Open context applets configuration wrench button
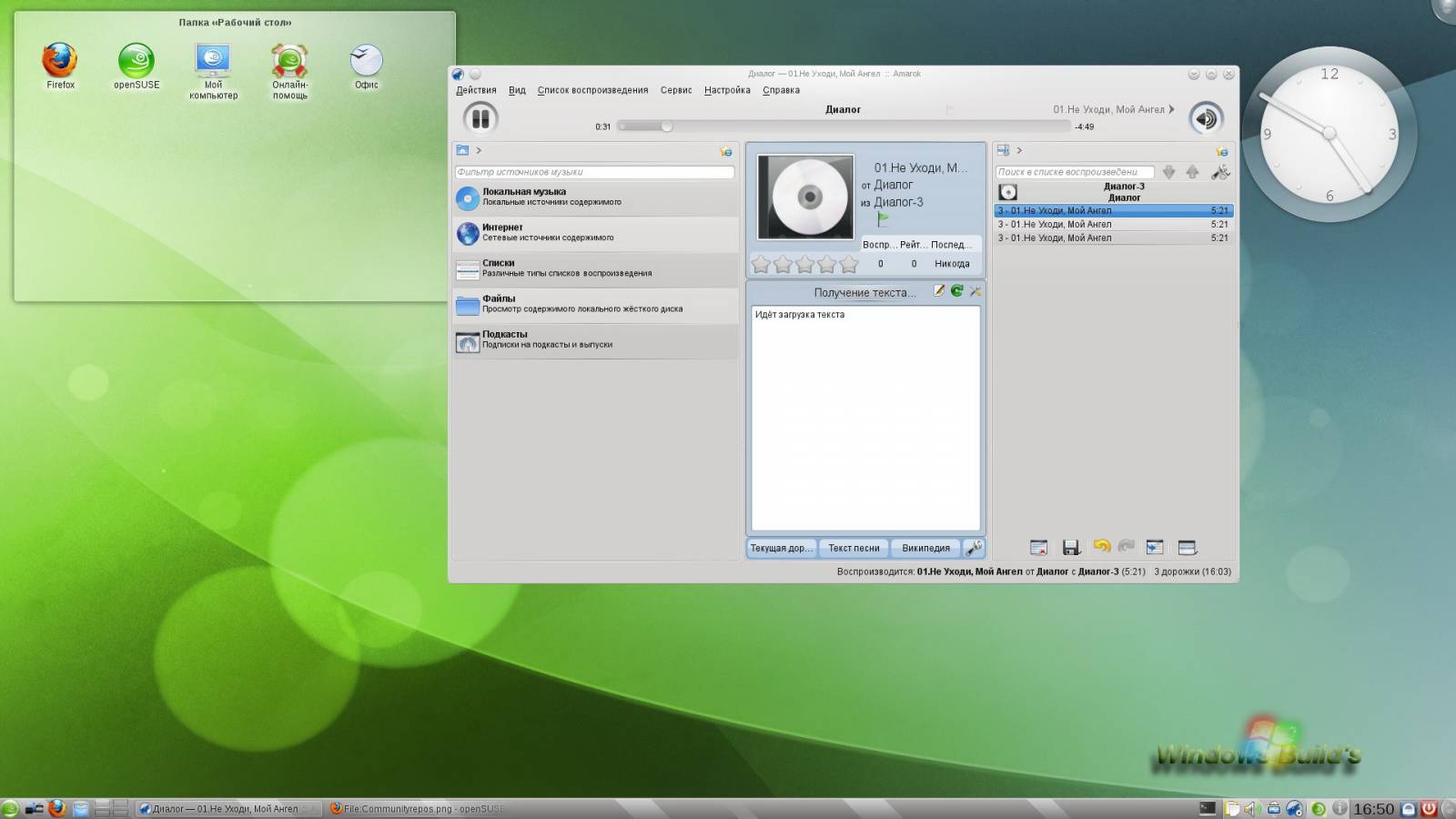The height and width of the screenshot is (819, 1456). [x=974, y=548]
